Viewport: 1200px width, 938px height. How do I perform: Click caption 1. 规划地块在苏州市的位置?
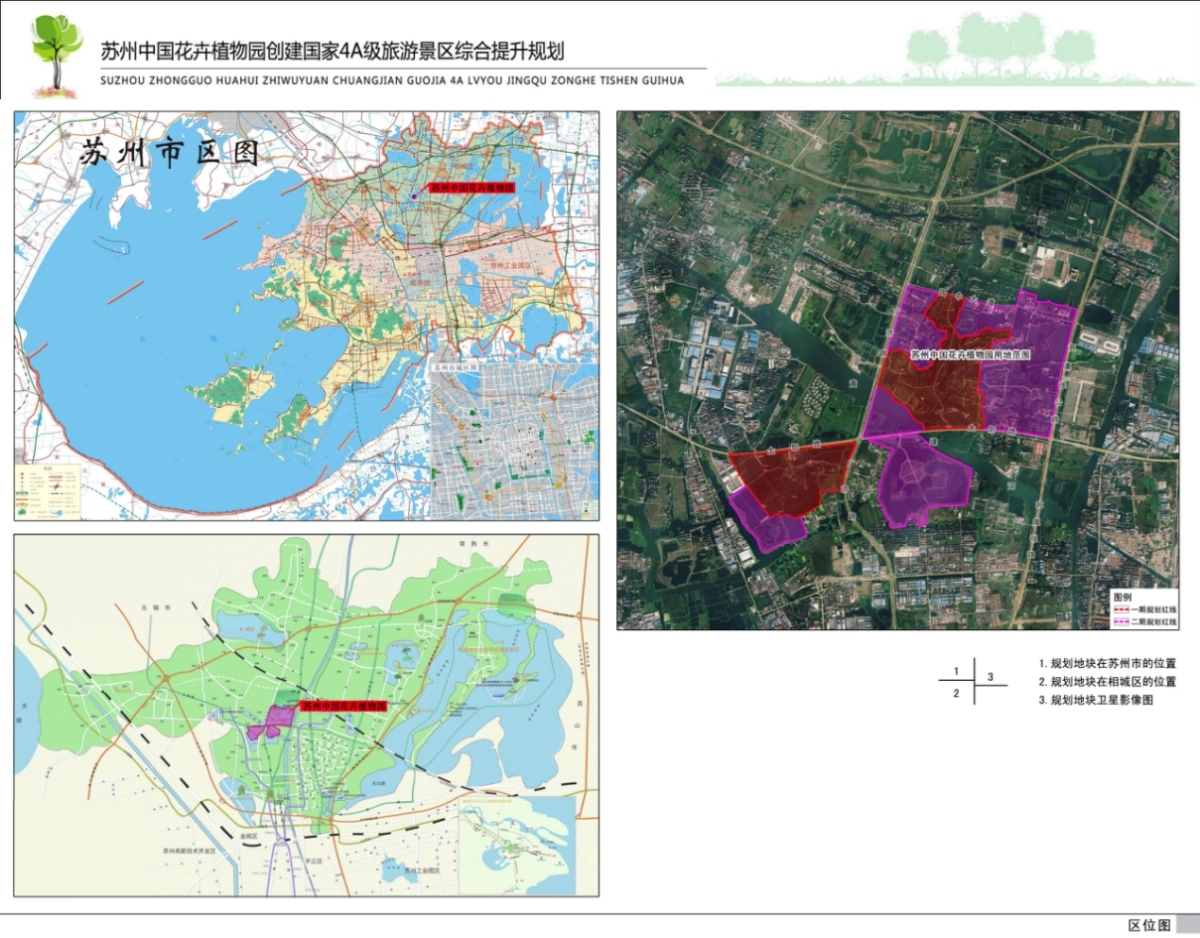[x=1106, y=663]
